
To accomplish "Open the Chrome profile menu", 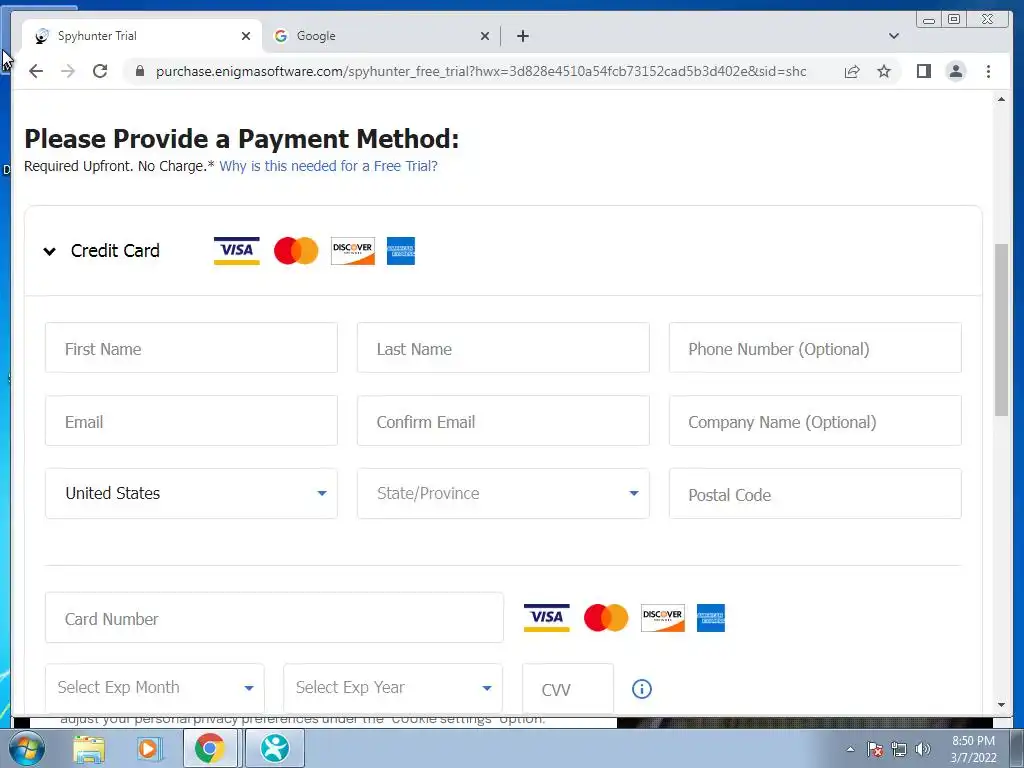I will pyautogui.click(x=955, y=71).
